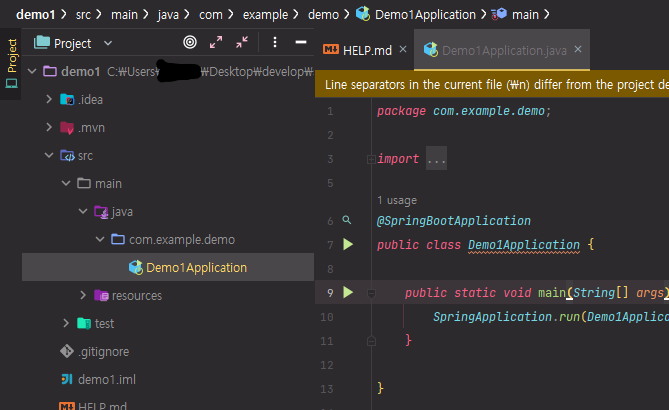The width and height of the screenshot is (669, 410).
Task: Collapse the com.example.demo package
Action: point(100,239)
